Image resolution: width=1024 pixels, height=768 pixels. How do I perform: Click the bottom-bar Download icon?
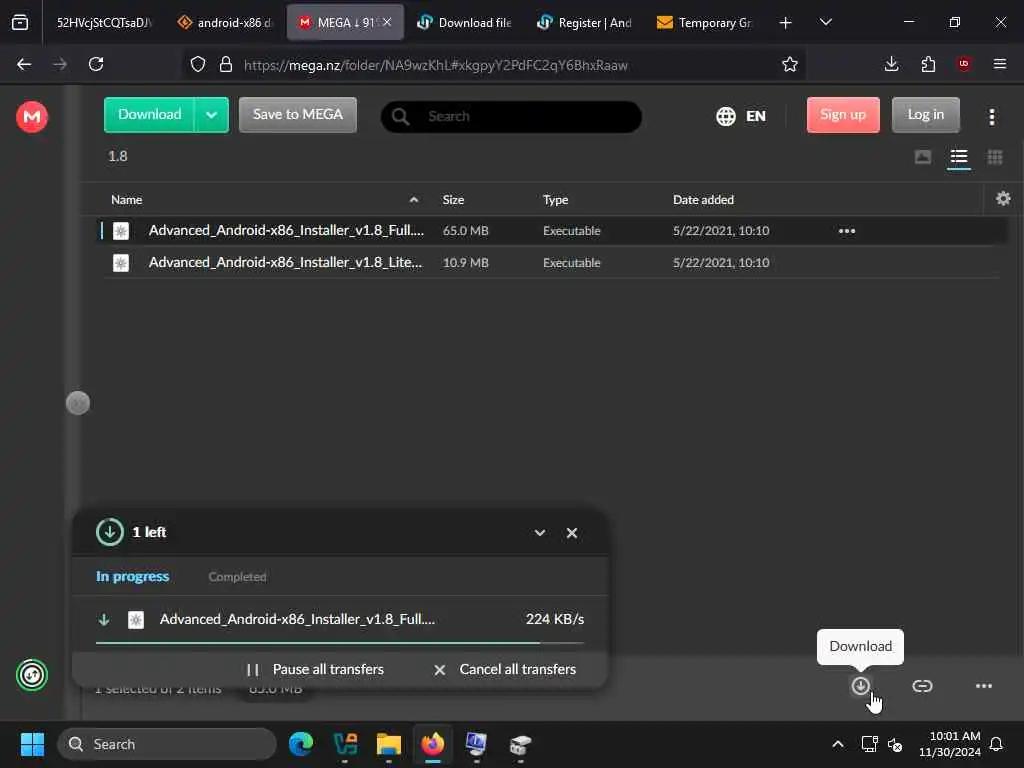860,686
